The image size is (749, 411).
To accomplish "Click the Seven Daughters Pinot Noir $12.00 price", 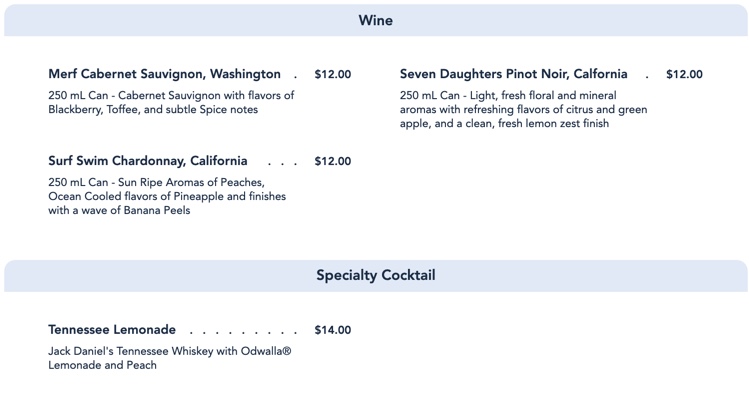I will 684,75.
